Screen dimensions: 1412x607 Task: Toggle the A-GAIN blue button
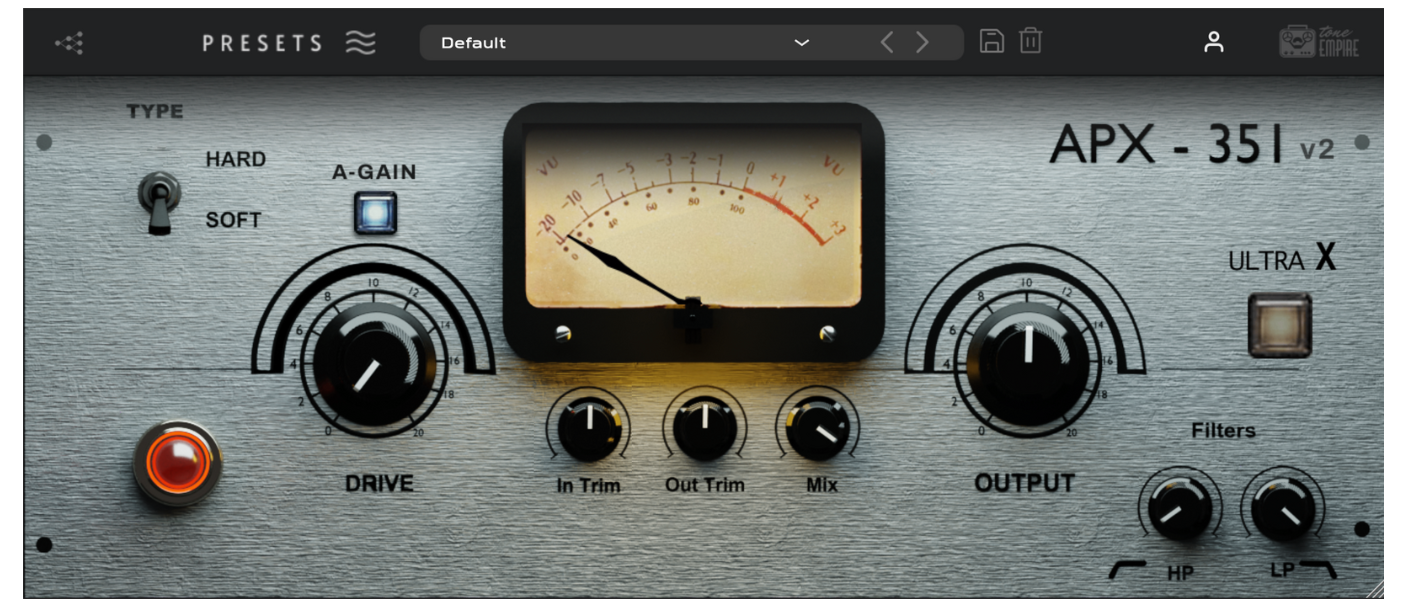coord(375,212)
